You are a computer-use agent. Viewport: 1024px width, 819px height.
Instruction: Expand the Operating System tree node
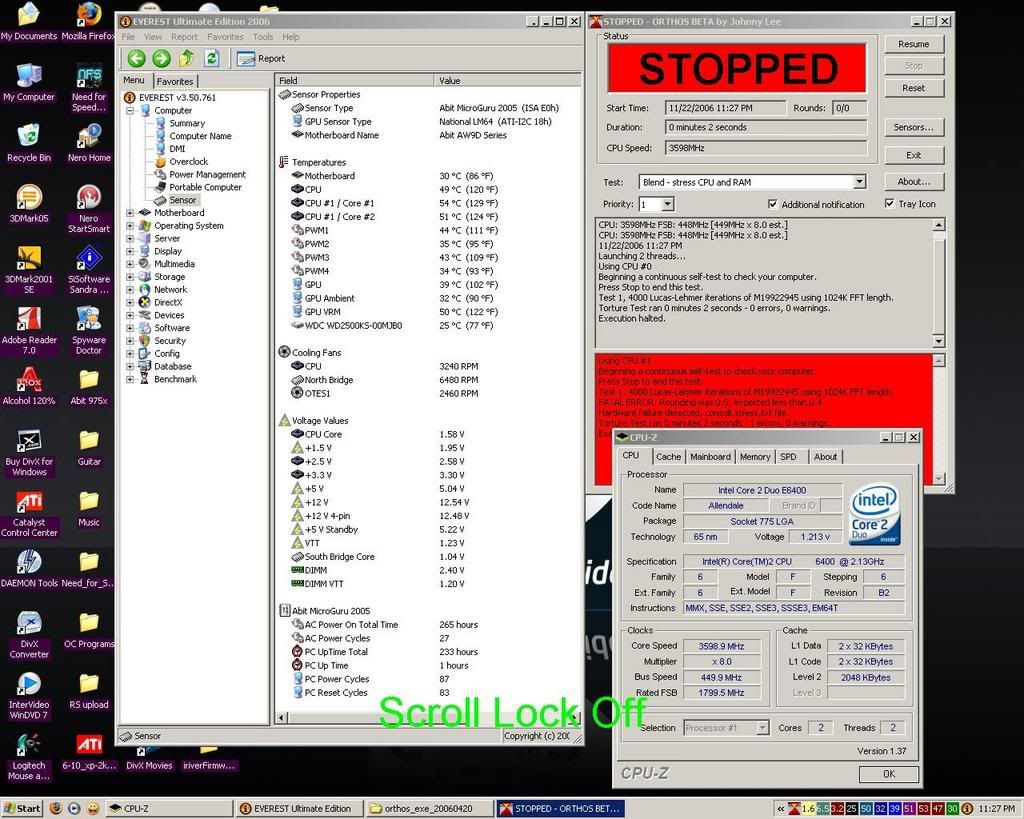pyautogui.click(x=130, y=226)
